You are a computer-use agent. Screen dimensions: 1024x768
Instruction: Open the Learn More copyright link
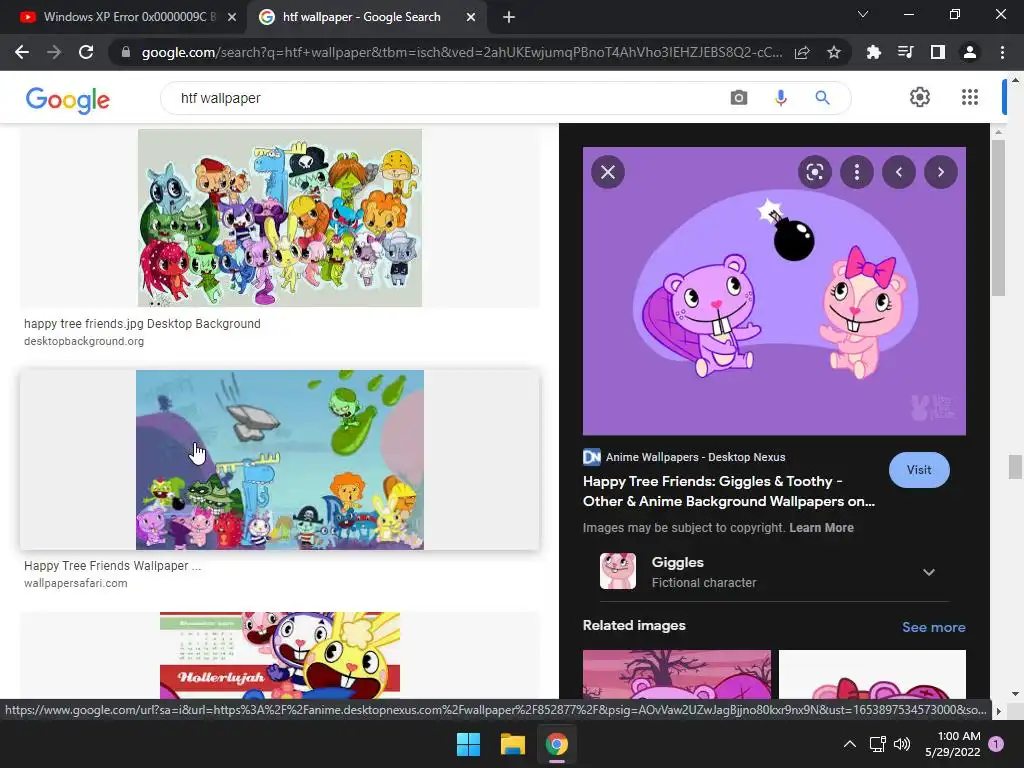coord(822,528)
